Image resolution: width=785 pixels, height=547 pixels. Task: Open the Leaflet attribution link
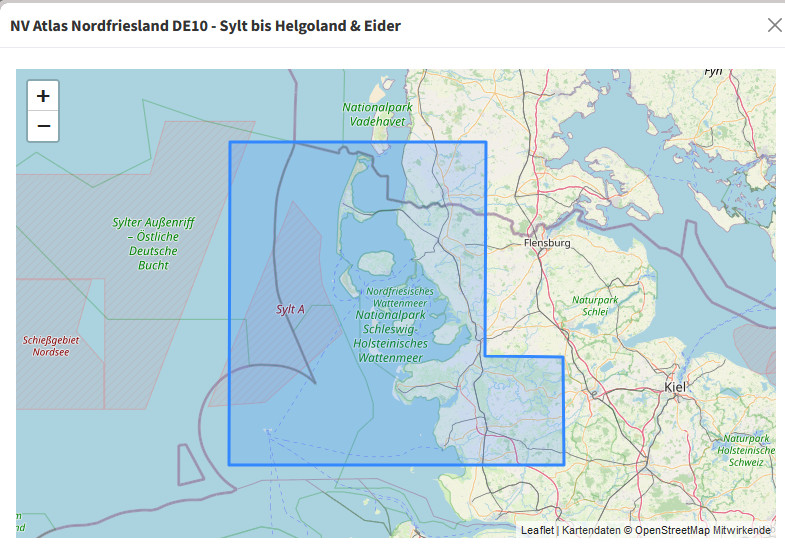(537, 530)
